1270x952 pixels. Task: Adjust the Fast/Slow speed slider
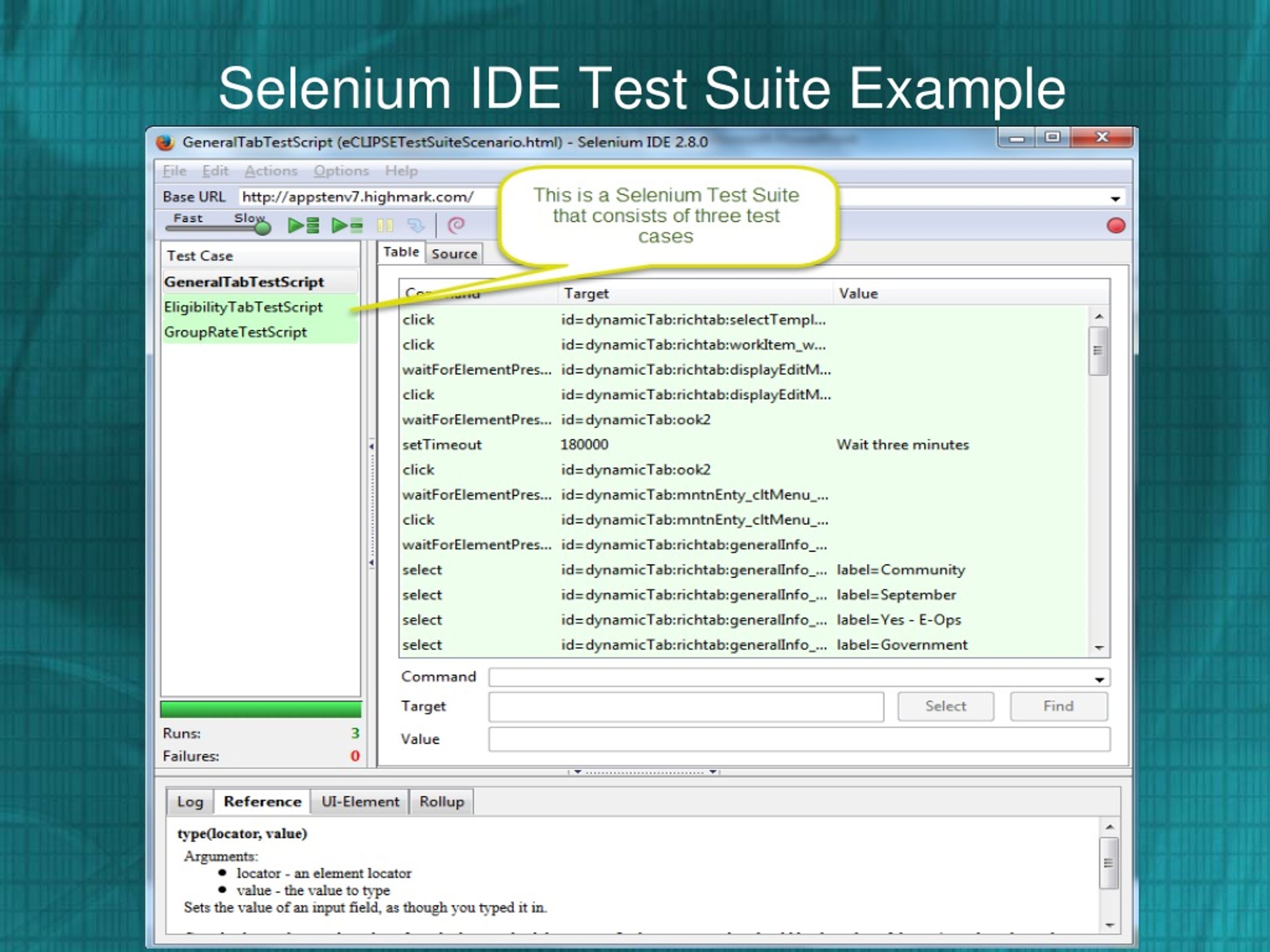point(262,228)
